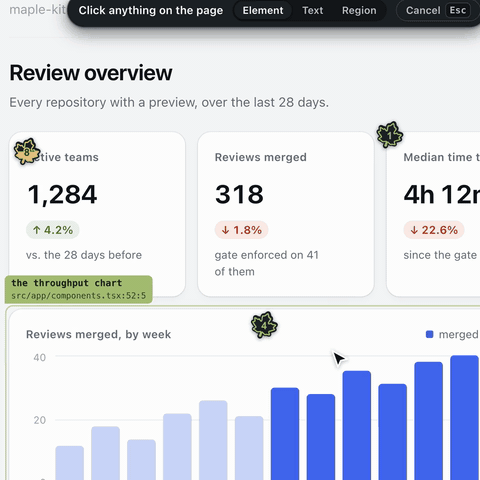Click the 40 y-axis label
This screenshot has height=480, width=480.
(40, 358)
